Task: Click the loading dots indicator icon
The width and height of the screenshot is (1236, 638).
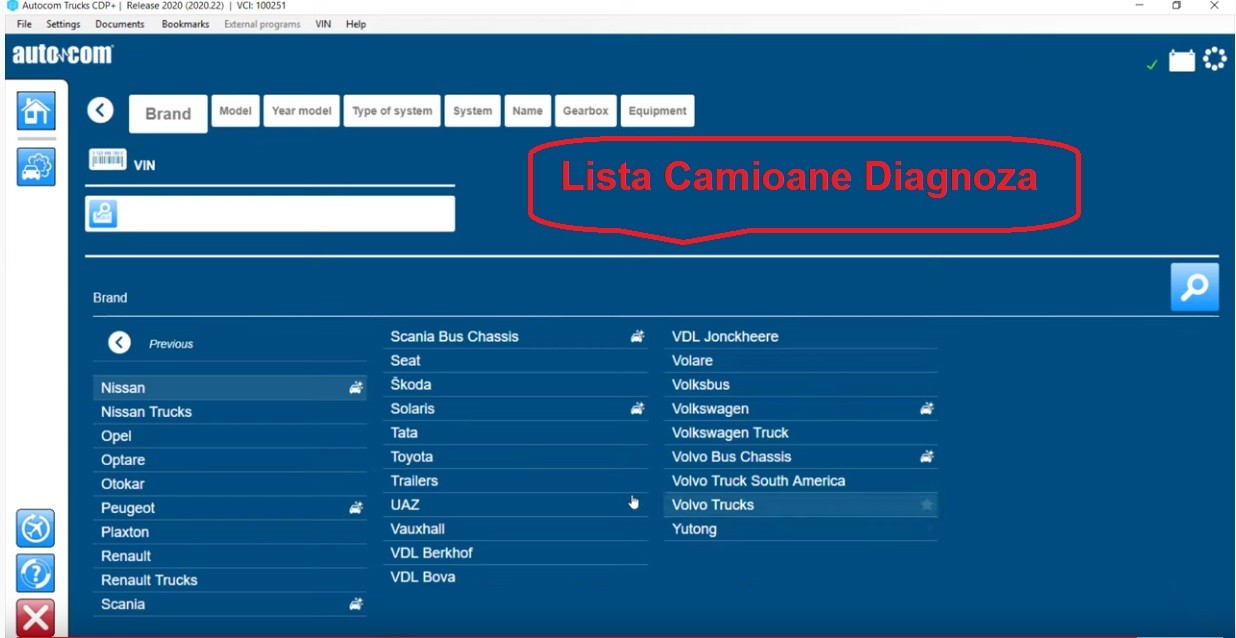Action: 1214,61
